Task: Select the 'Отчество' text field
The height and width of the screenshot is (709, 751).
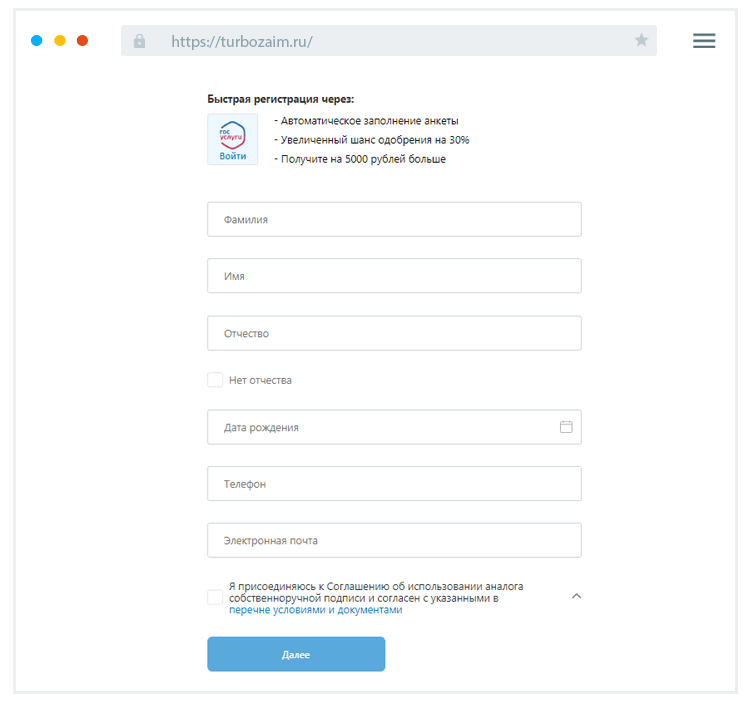Action: coord(394,333)
